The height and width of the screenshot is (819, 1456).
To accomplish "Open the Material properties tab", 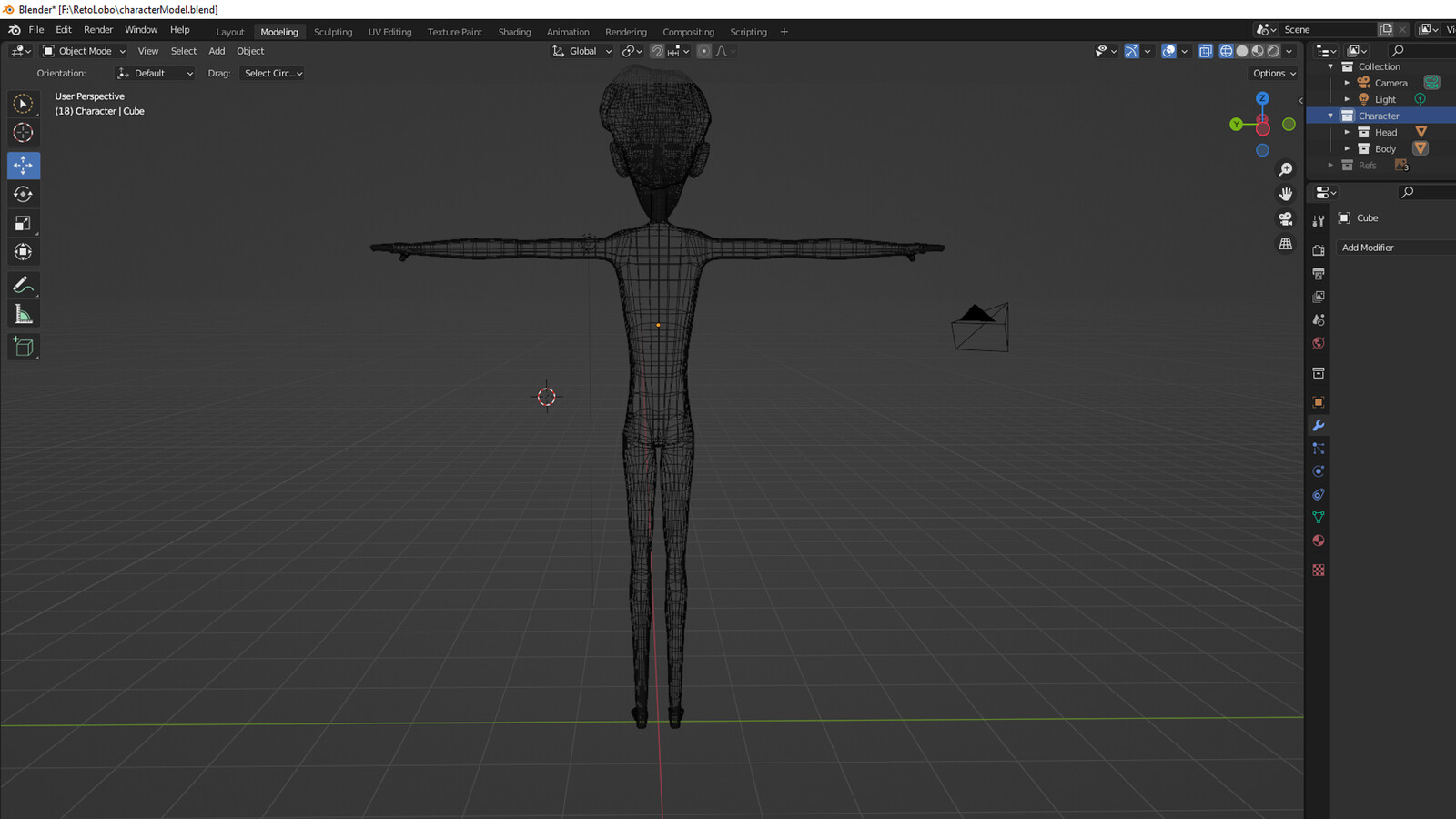I will [1319, 541].
